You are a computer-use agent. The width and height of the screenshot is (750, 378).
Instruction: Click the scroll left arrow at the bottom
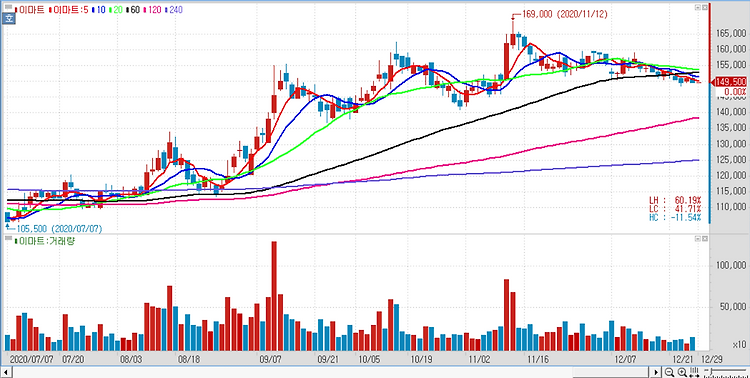click(7, 372)
